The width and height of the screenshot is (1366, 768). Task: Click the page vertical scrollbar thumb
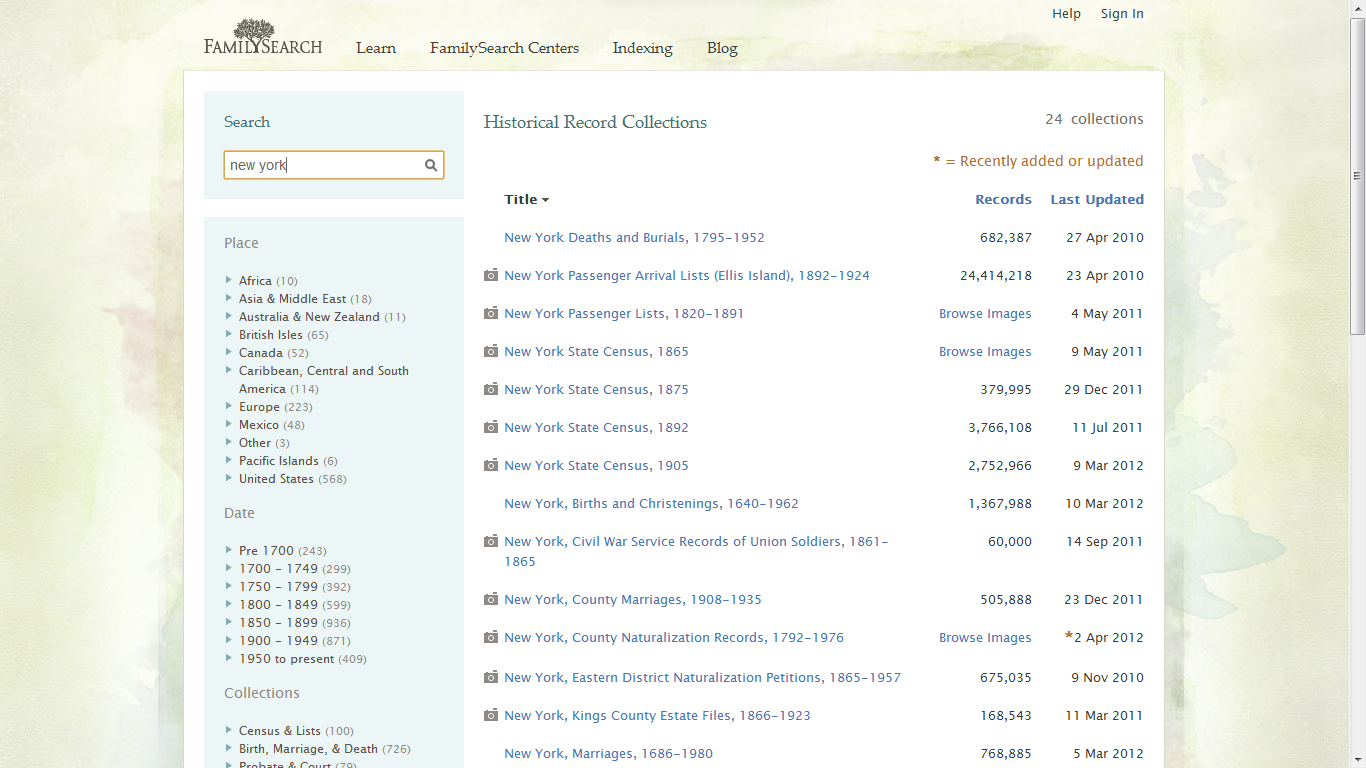point(1357,176)
